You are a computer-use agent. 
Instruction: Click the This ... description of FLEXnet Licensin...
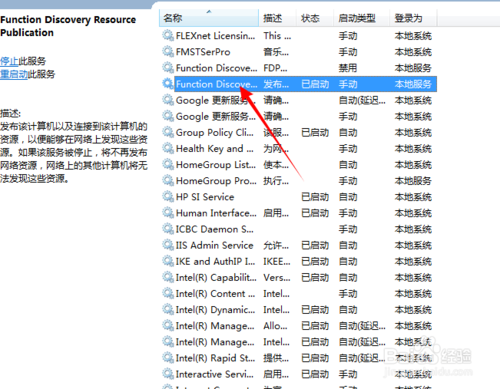point(277,35)
